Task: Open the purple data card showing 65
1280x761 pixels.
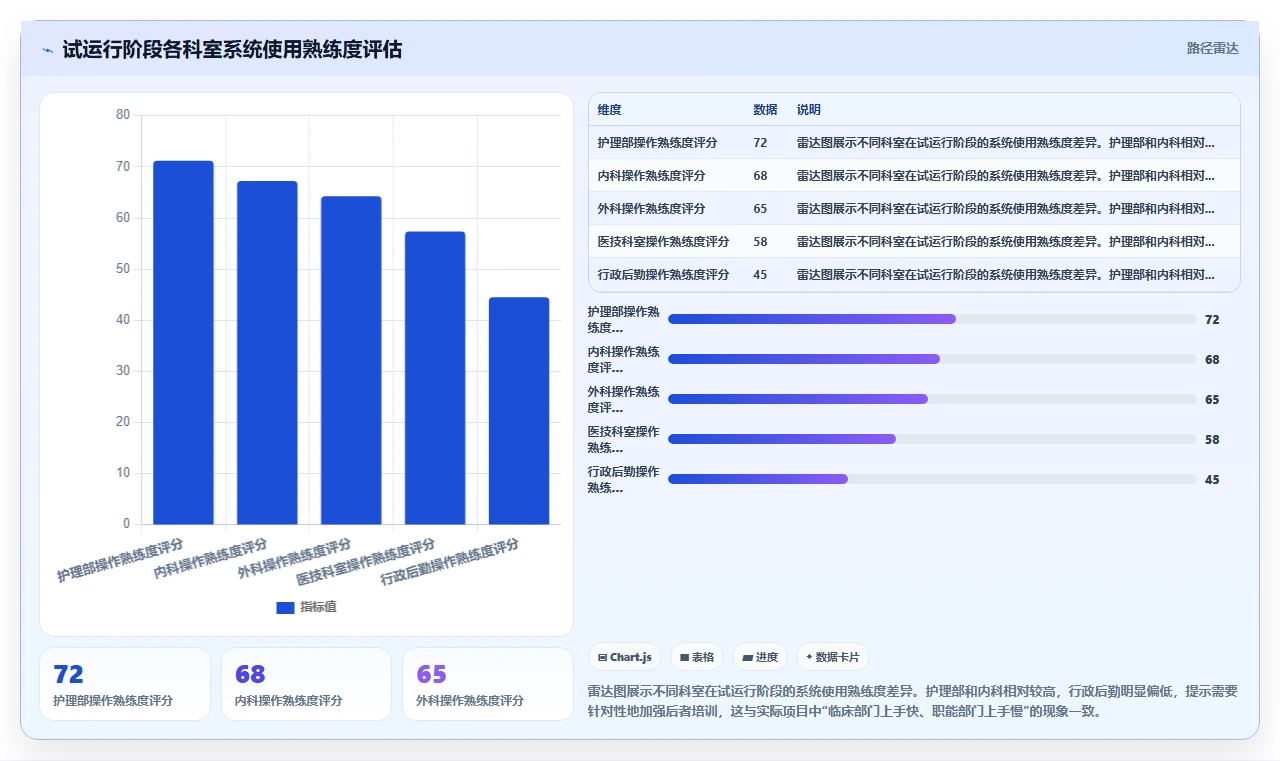Action: [488, 684]
